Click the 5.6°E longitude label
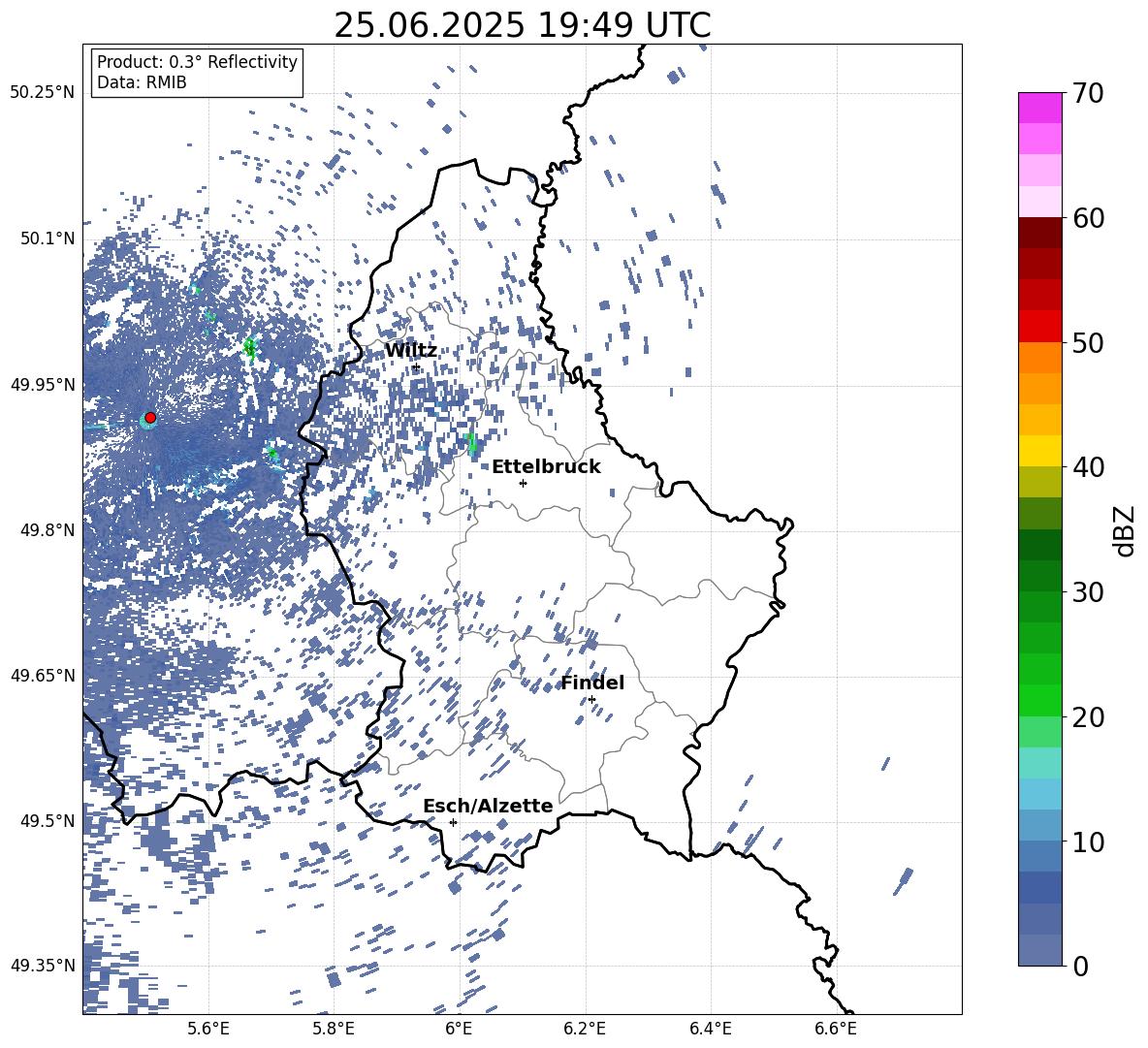This screenshot has width=1148, height=1048. click(x=208, y=1029)
